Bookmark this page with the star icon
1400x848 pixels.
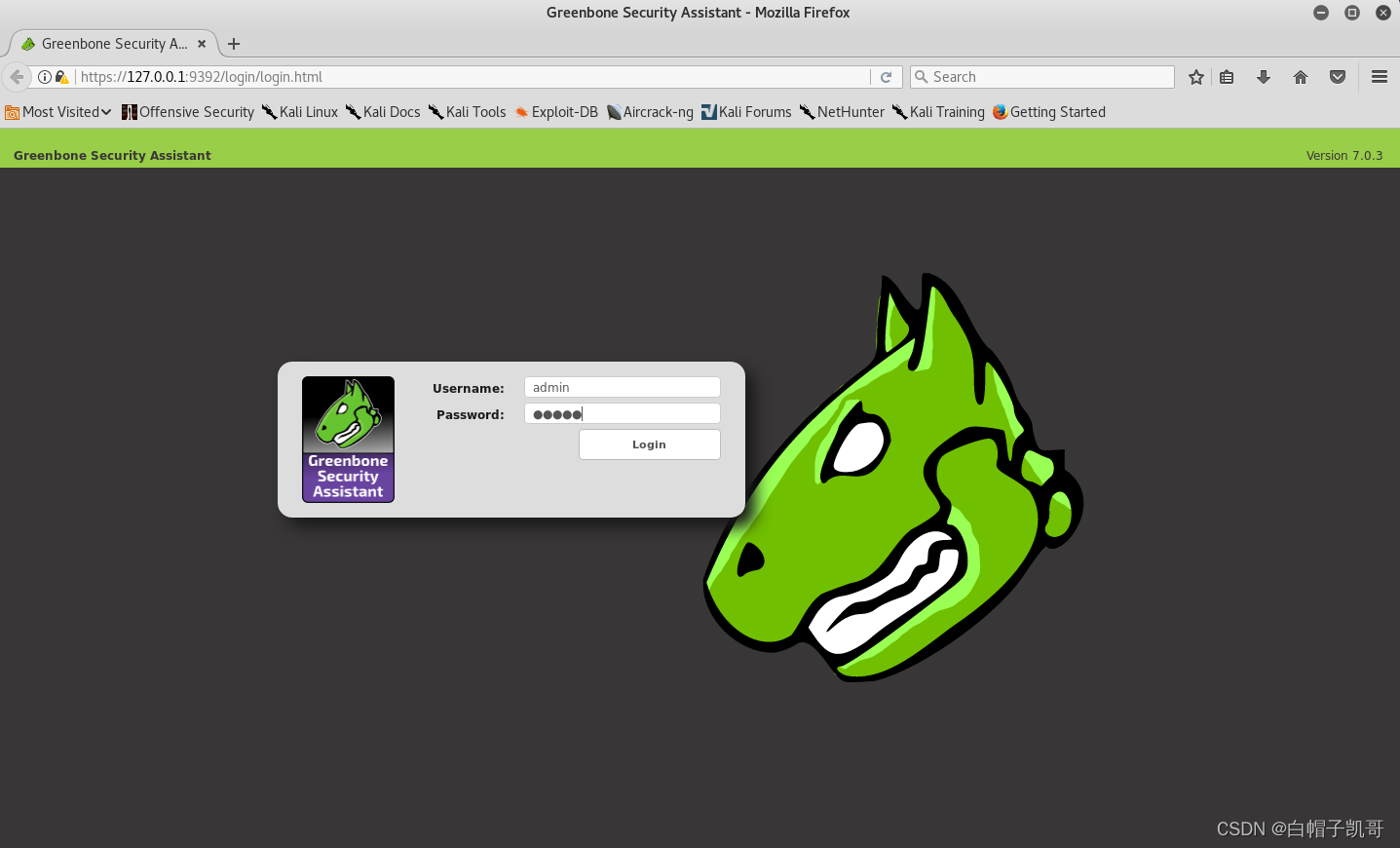(x=1196, y=77)
